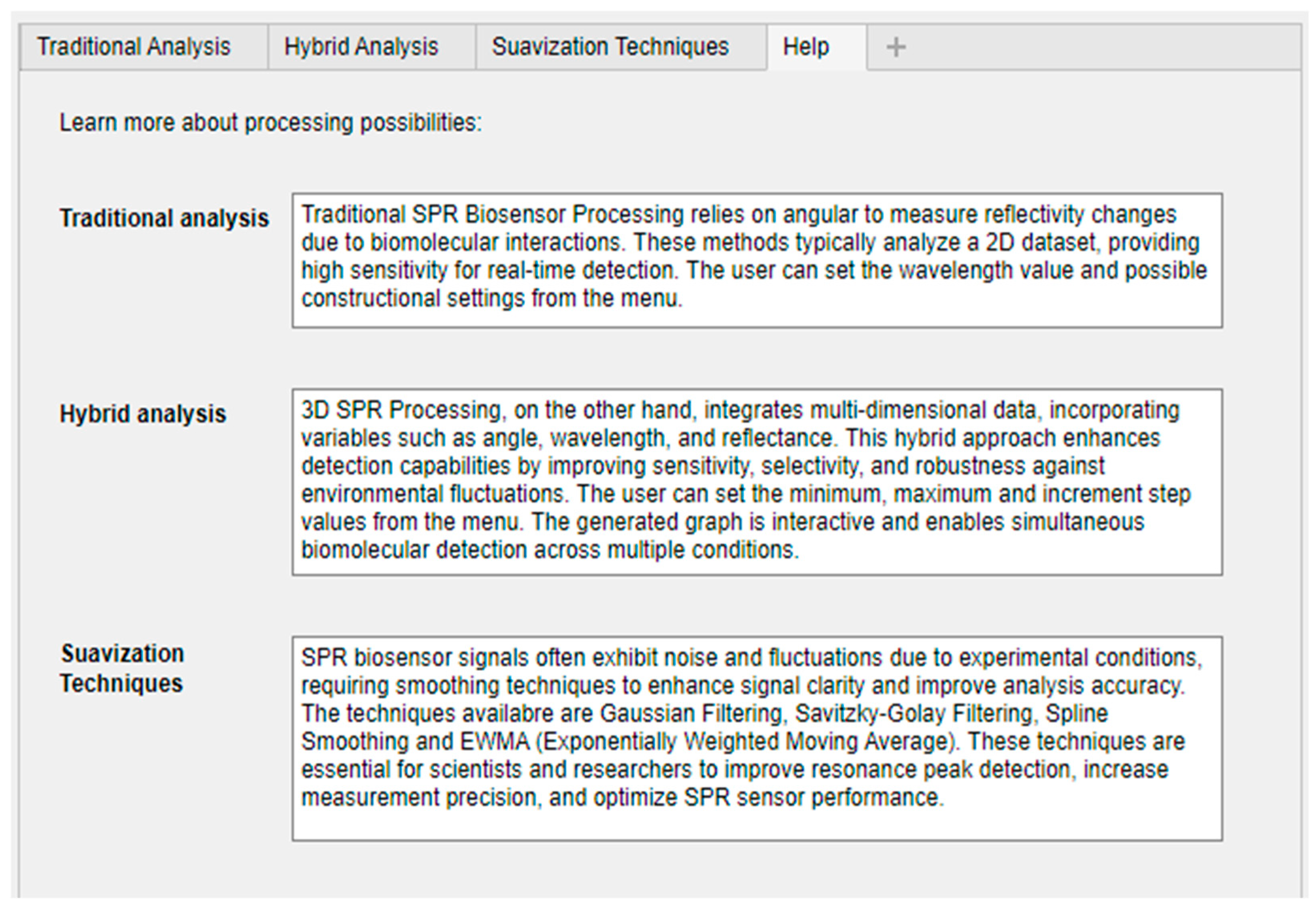Click the phrase 'constructional settings from the menu'

[x=491, y=298]
